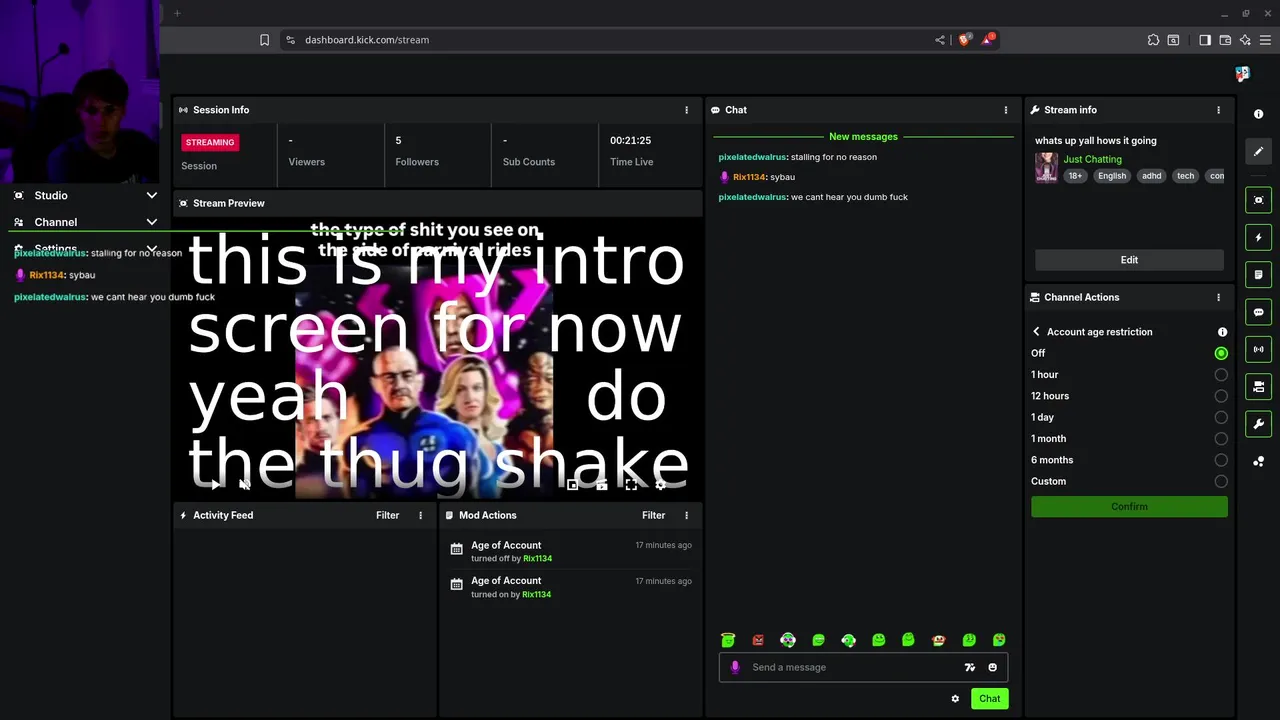This screenshot has width=1280, height=720.
Task: Click Rix1134 in the turned off entry
Action: 537,559
